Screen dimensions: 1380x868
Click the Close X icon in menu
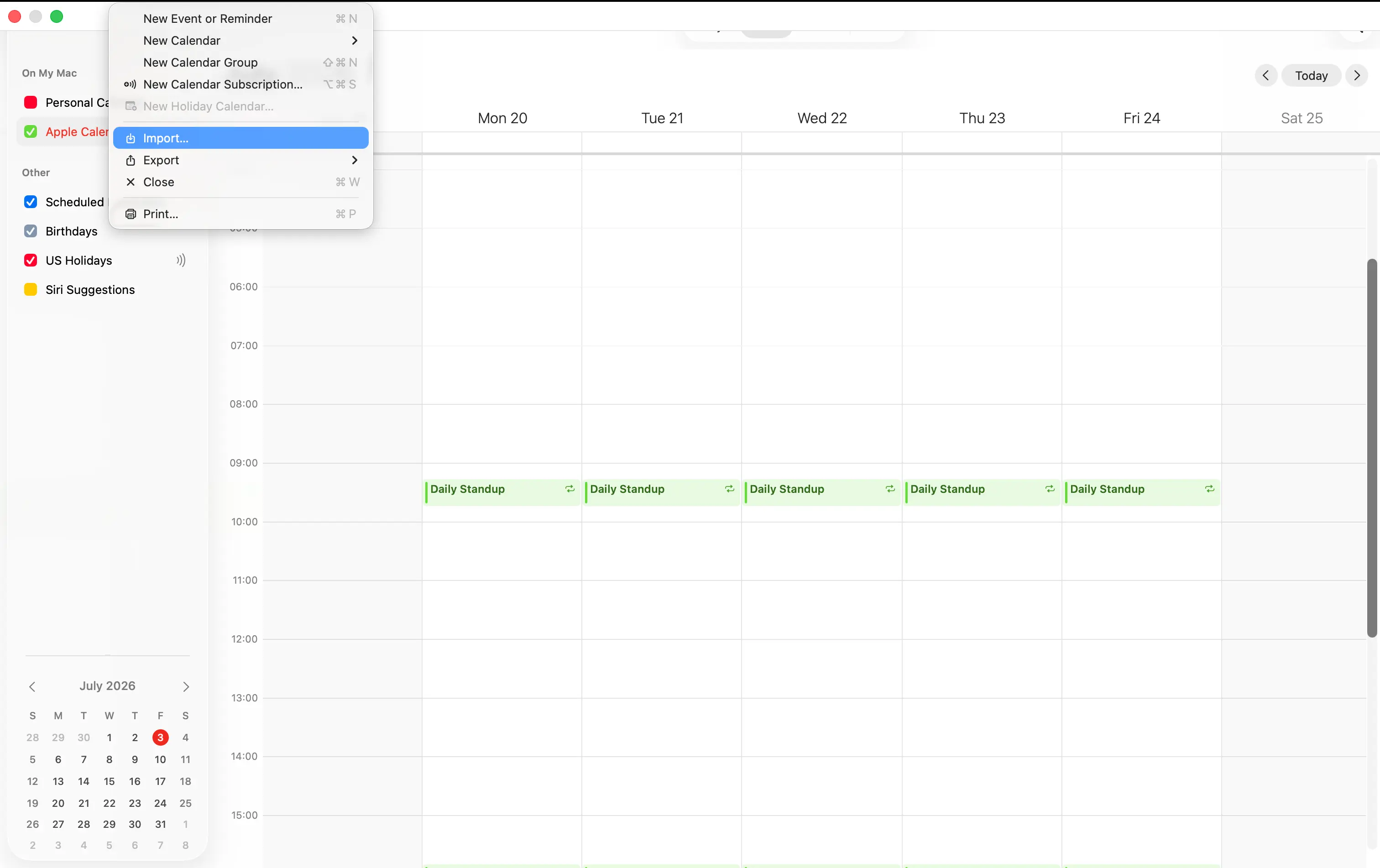131,182
